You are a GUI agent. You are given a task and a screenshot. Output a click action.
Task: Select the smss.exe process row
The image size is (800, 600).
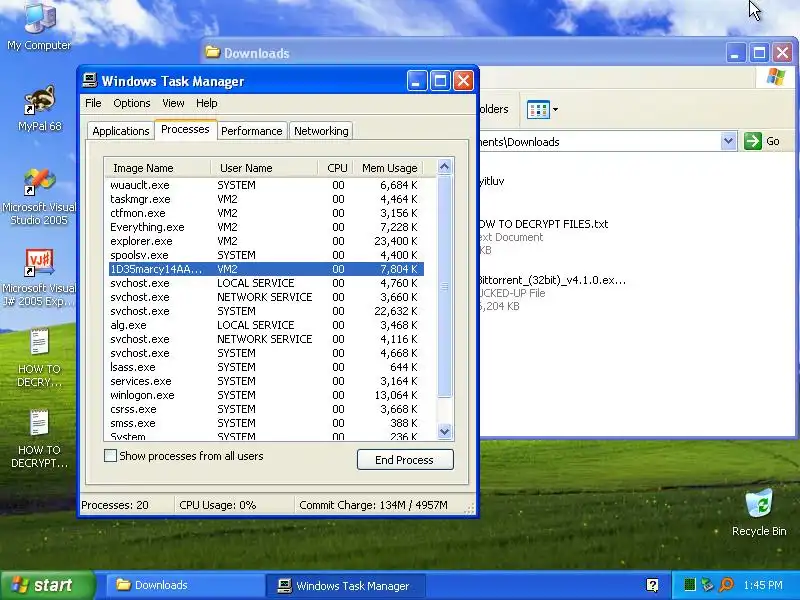[x=266, y=423]
